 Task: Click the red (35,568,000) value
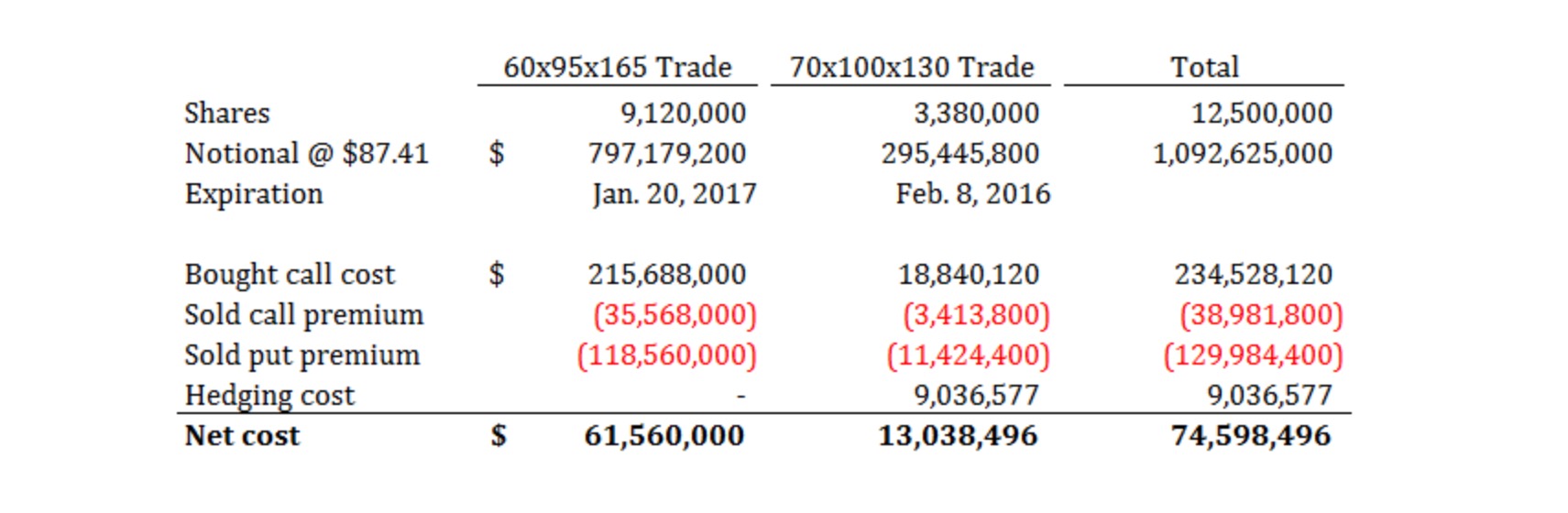pos(674,315)
